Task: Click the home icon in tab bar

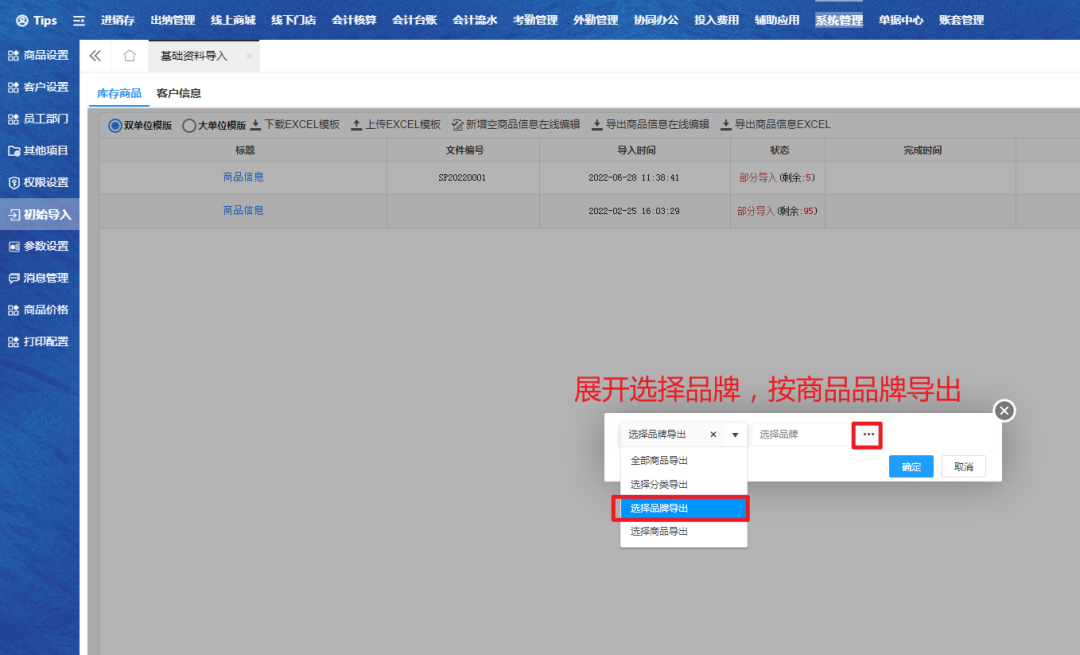Action: (129, 56)
